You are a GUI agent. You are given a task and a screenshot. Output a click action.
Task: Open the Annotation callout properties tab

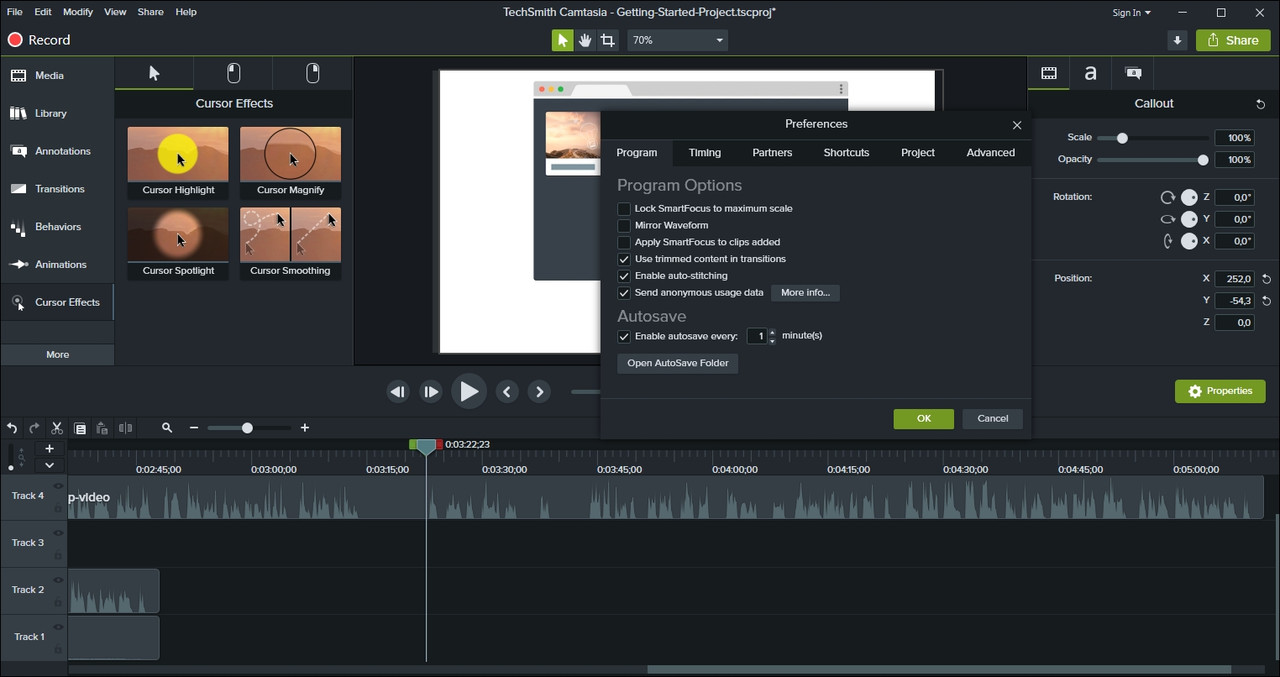point(1133,73)
